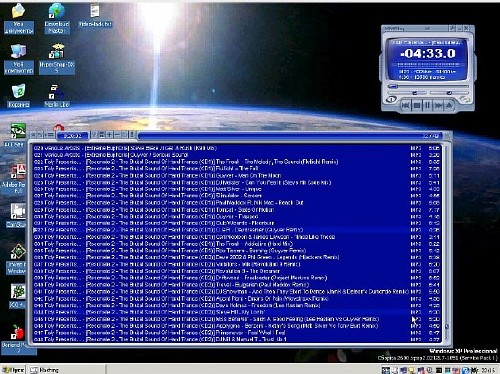Click the lines menu icon on the playlist toolbar

pos(50,135)
